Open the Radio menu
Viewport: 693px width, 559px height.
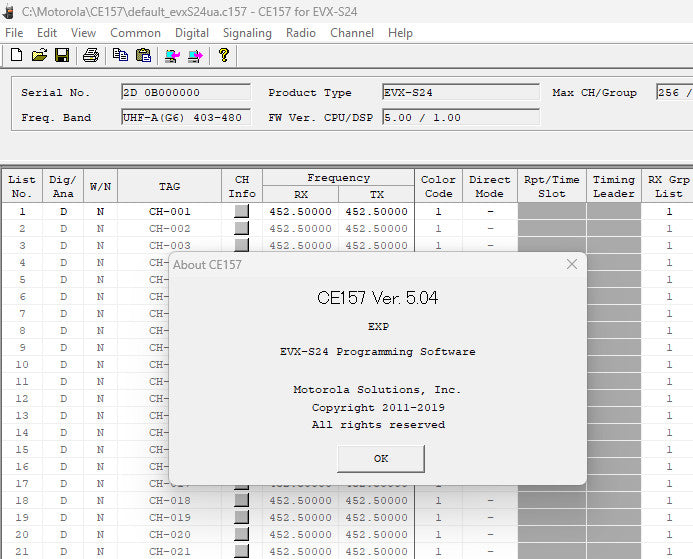pos(301,33)
